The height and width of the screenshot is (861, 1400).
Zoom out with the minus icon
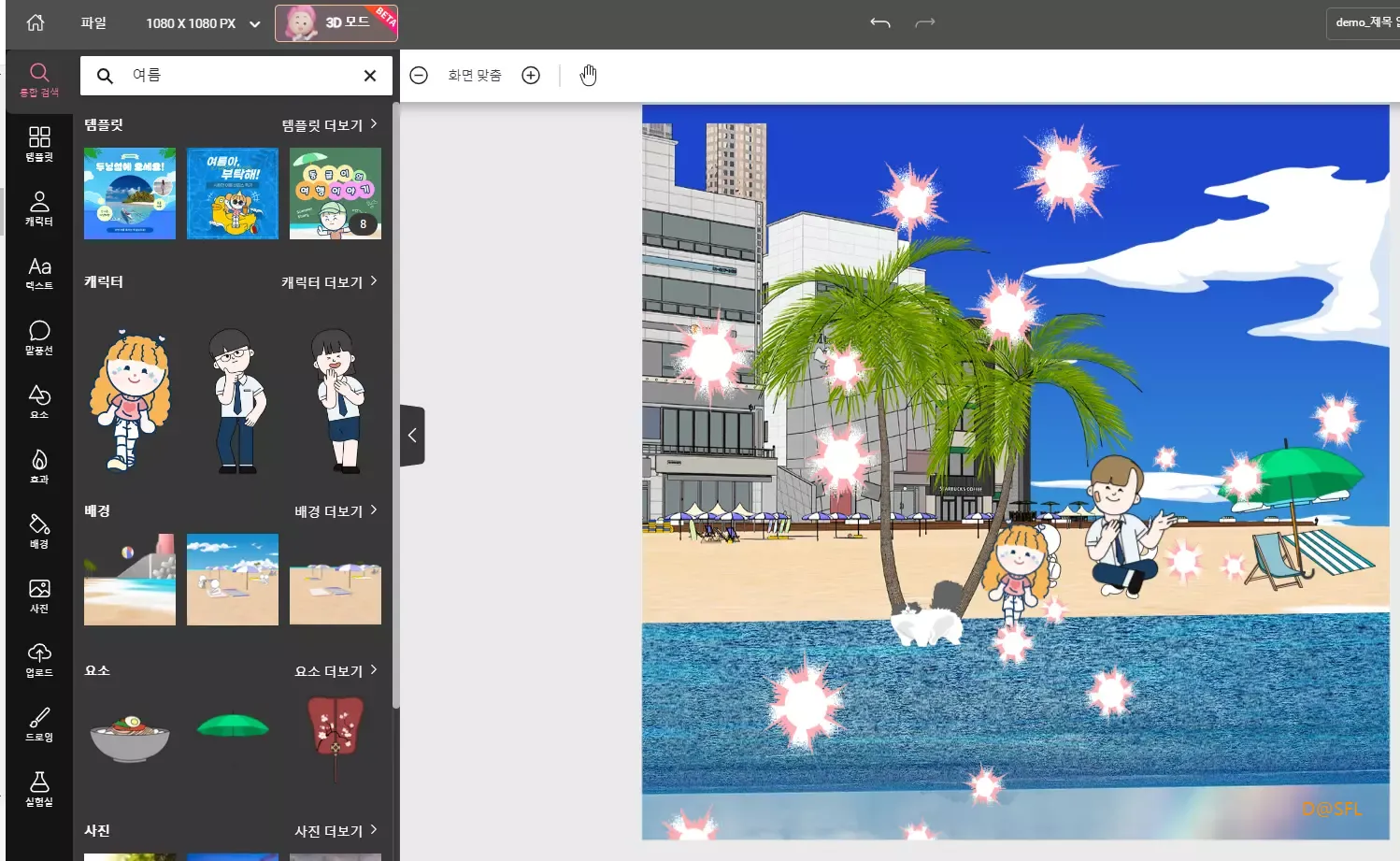pyautogui.click(x=419, y=75)
